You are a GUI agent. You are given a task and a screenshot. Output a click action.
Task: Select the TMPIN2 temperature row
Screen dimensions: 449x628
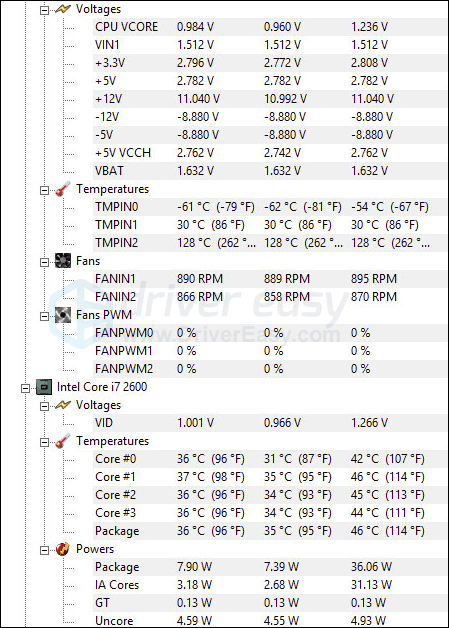pyautogui.click(x=270, y=243)
